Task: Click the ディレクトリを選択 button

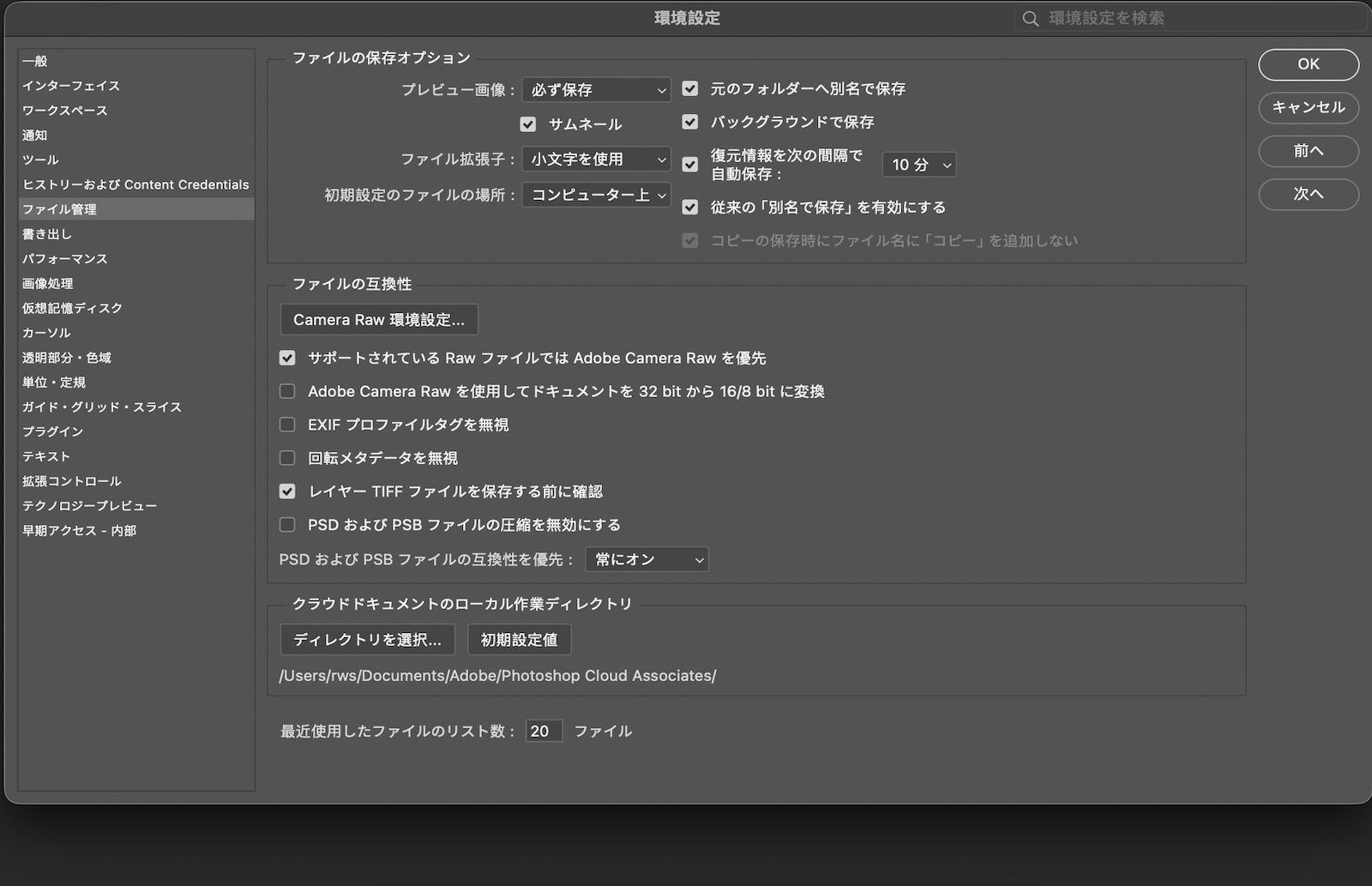Action: click(367, 639)
